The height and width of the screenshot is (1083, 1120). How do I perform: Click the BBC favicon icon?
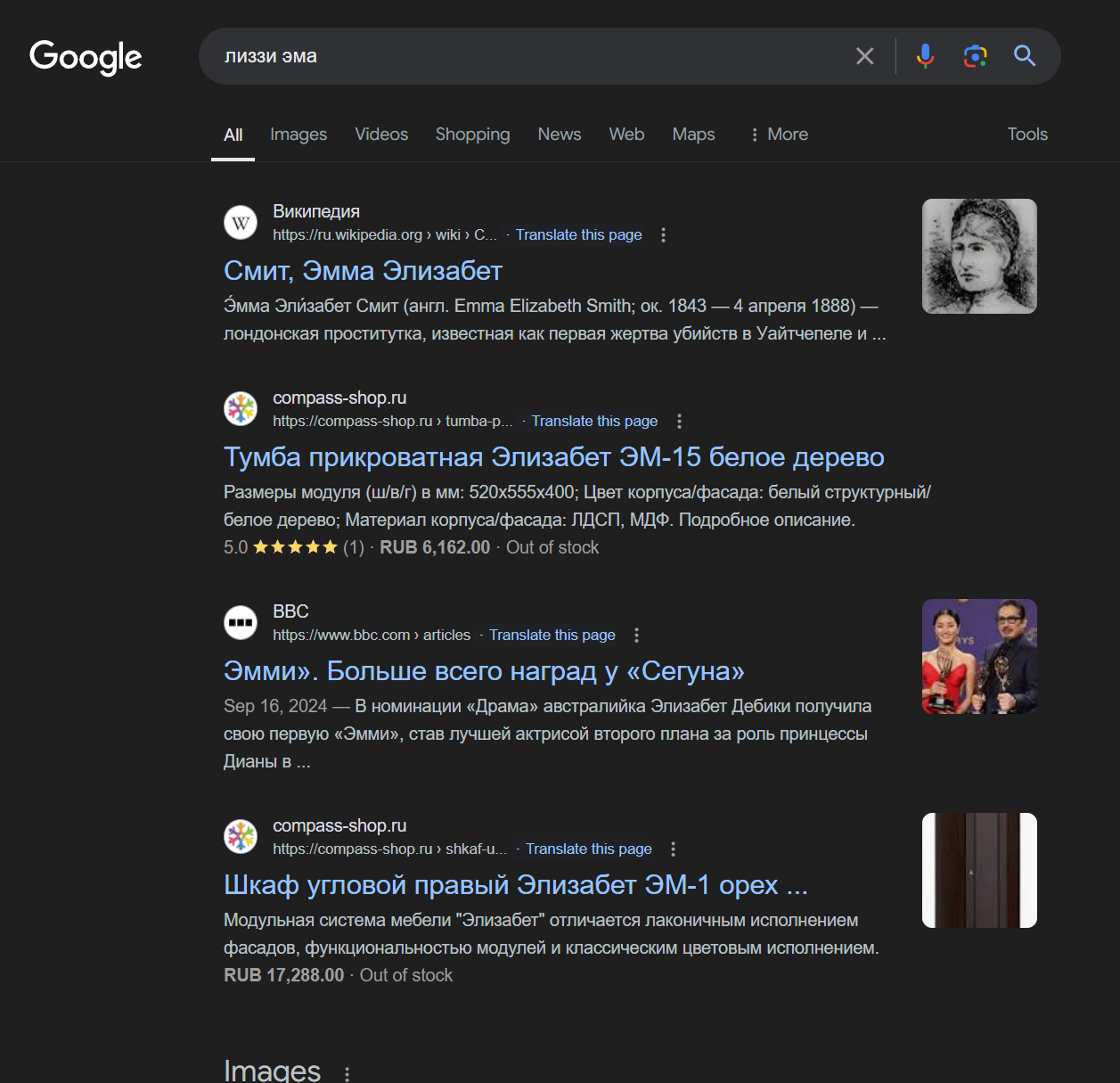point(241,622)
